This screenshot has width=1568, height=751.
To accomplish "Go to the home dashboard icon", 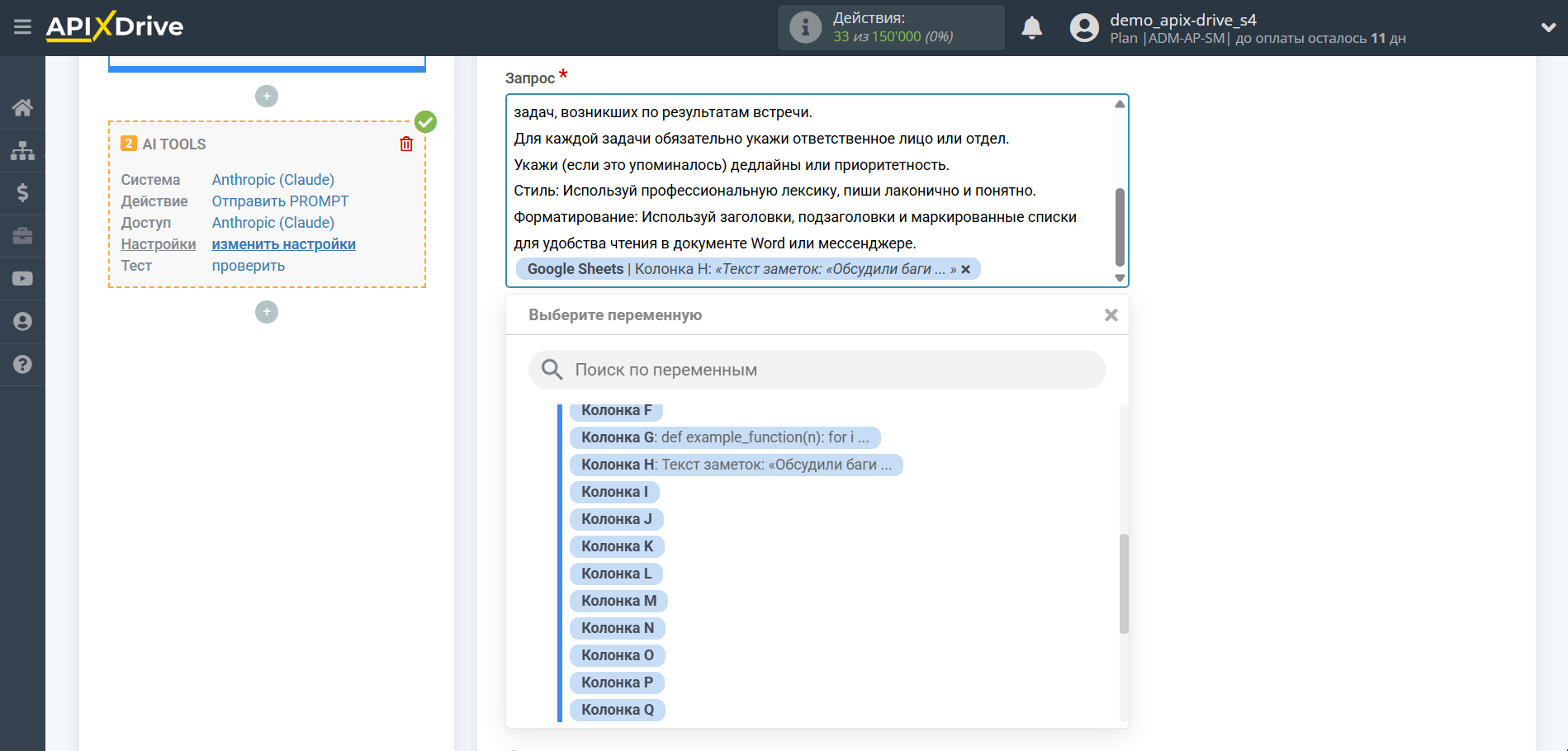I will [x=22, y=107].
